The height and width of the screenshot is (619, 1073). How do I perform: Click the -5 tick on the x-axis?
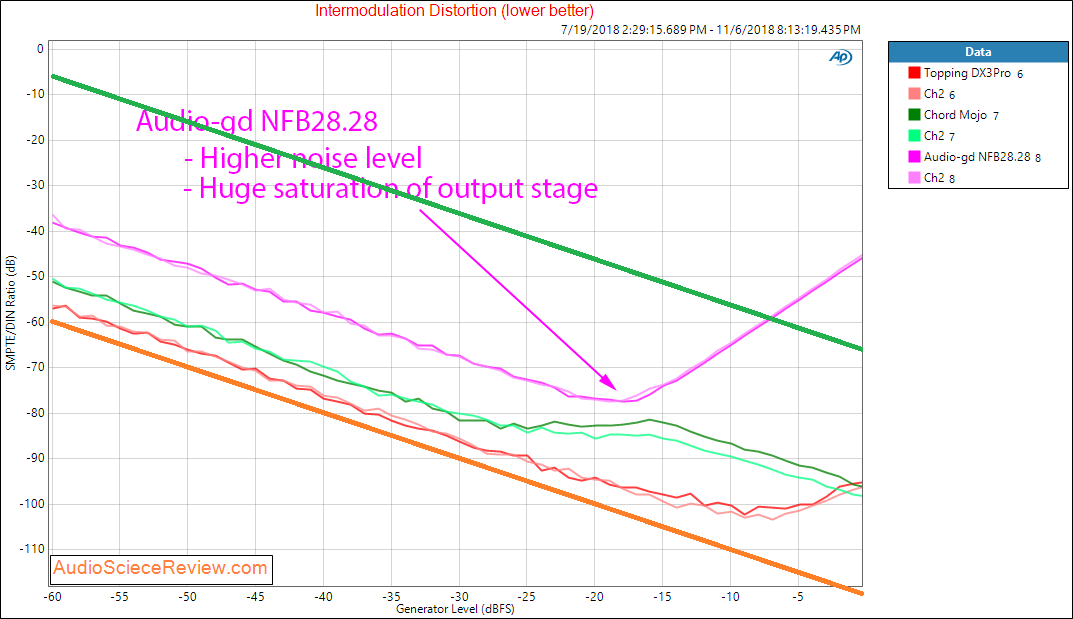tap(798, 596)
